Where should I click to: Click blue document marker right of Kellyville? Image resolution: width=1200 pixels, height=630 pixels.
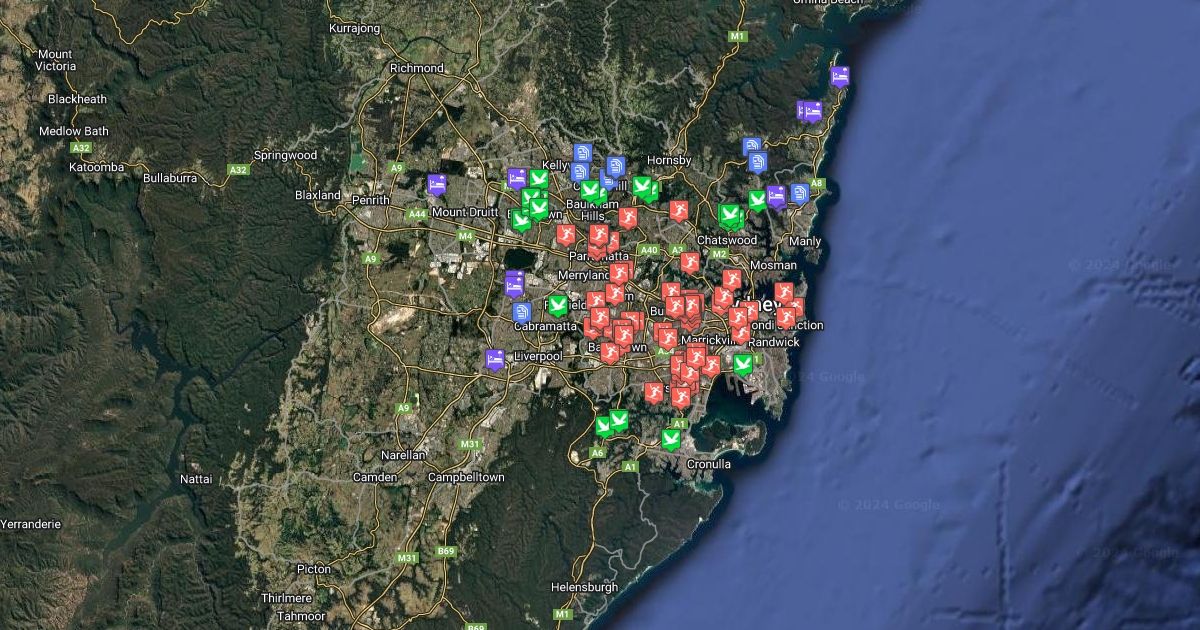pyautogui.click(x=583, y=153)
